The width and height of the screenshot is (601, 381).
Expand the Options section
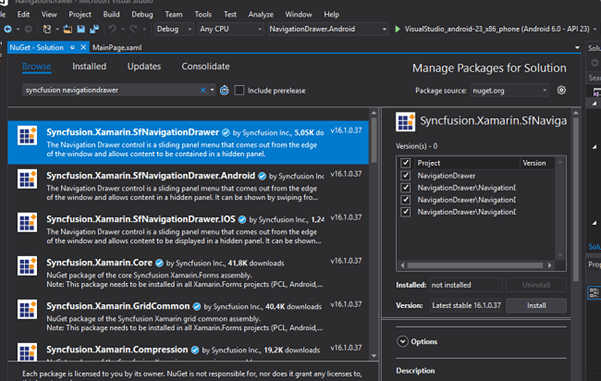402,341
